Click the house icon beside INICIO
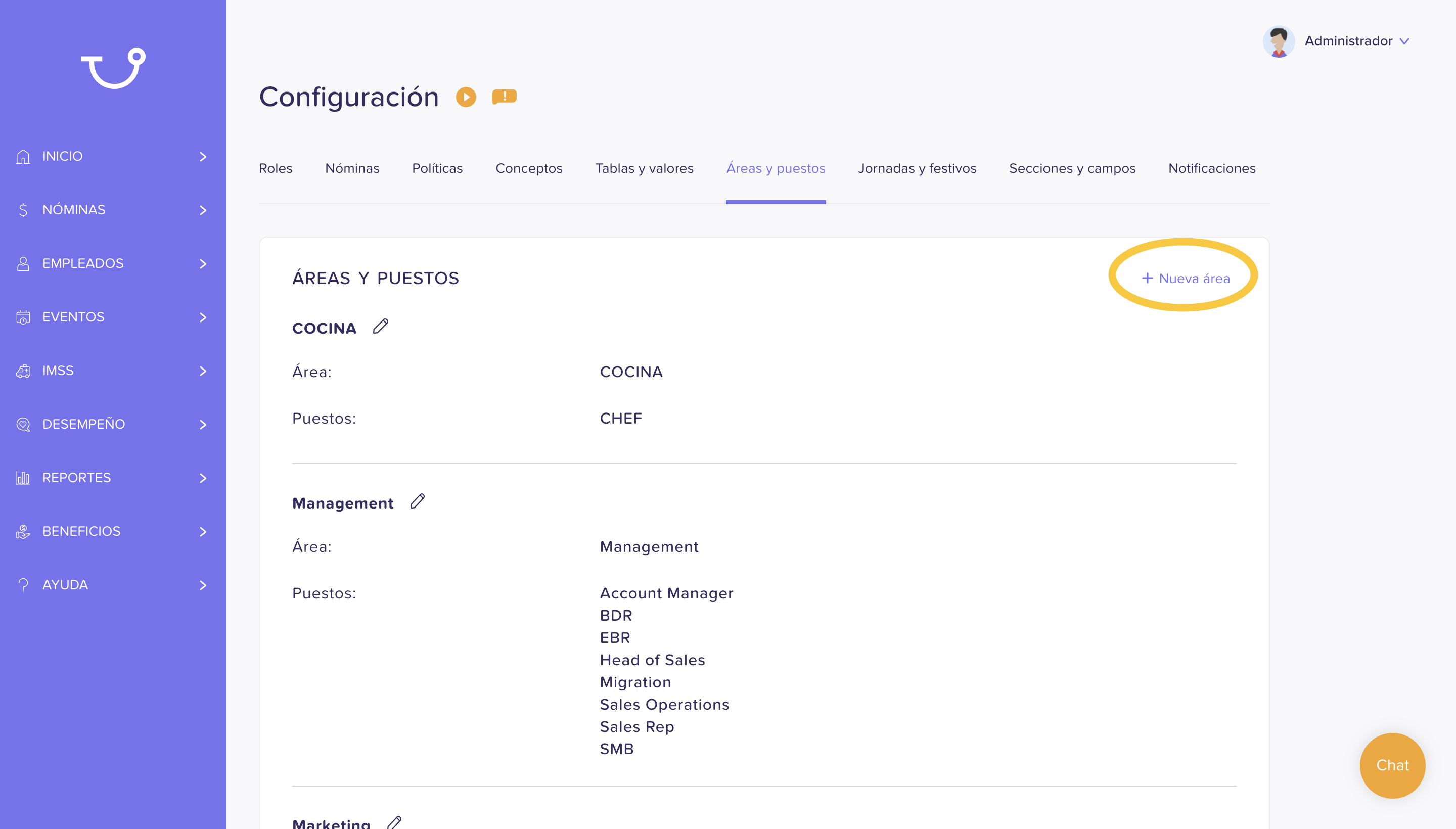1456x829 pixels. click(23, 157)
